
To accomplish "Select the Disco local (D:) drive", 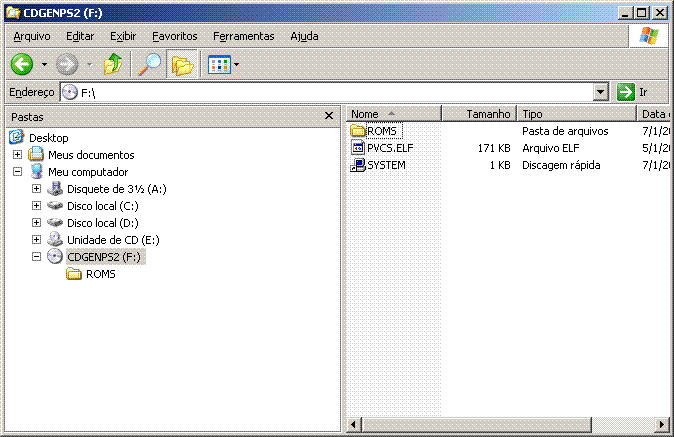I will [103, 223].
